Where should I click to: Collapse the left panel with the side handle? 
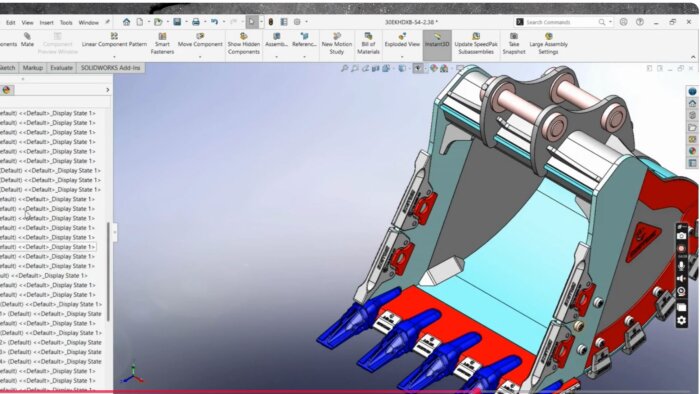(x=115, y=232)
